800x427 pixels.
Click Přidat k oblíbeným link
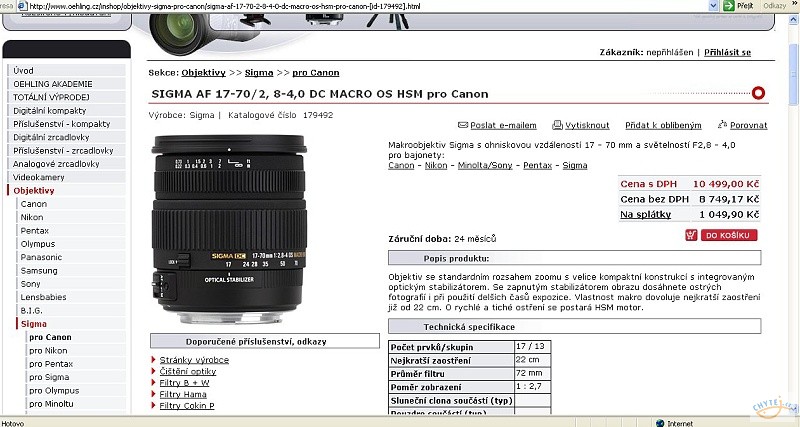point(663,125)
